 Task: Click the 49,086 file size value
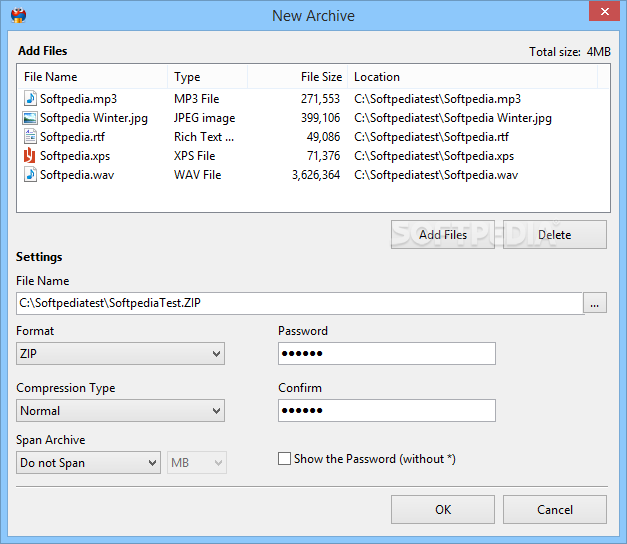pyautogui.click(x=323, y=137)
